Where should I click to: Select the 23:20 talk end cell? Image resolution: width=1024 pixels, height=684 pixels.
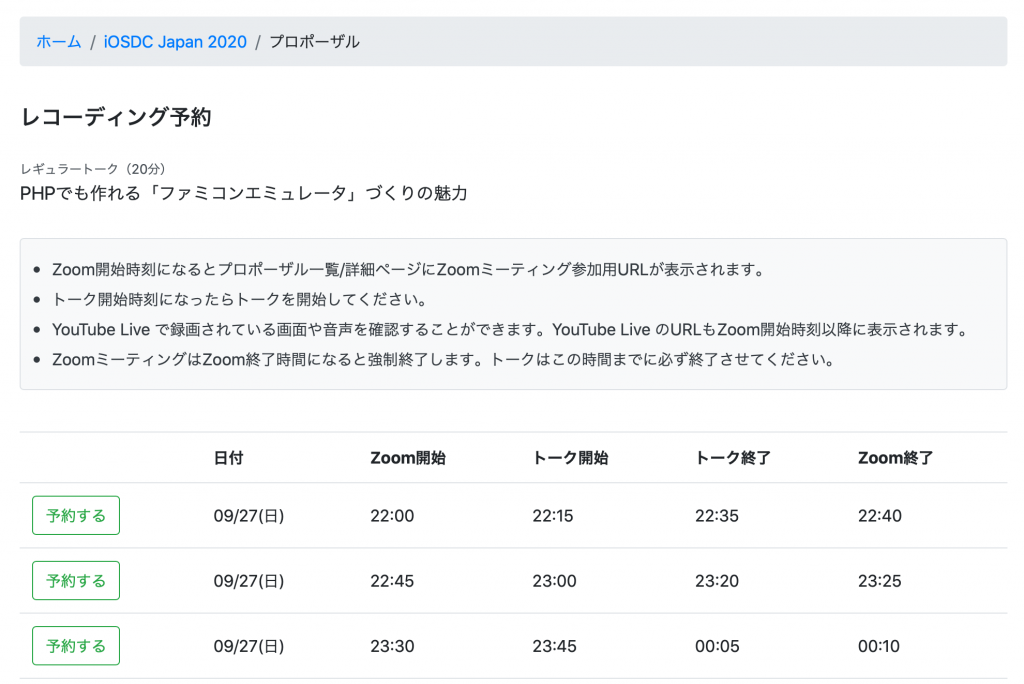(x=716, y=581)
